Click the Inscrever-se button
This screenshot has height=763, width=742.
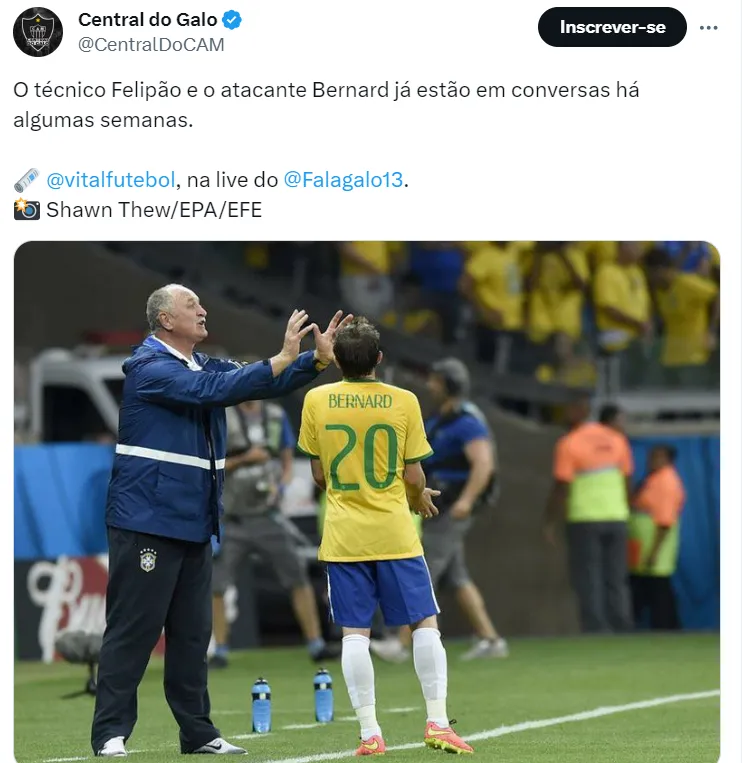pyautogui.click(x=612, y=27)
